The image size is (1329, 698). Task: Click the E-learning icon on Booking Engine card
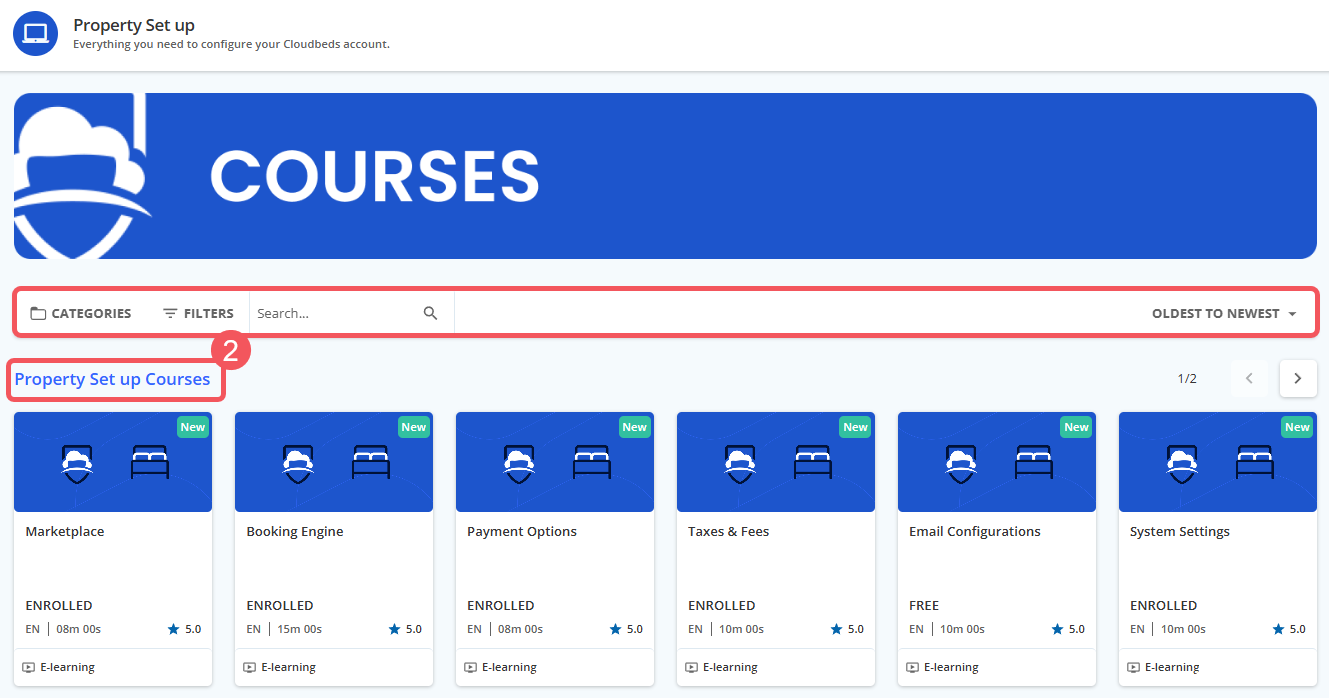pos(250,667)
